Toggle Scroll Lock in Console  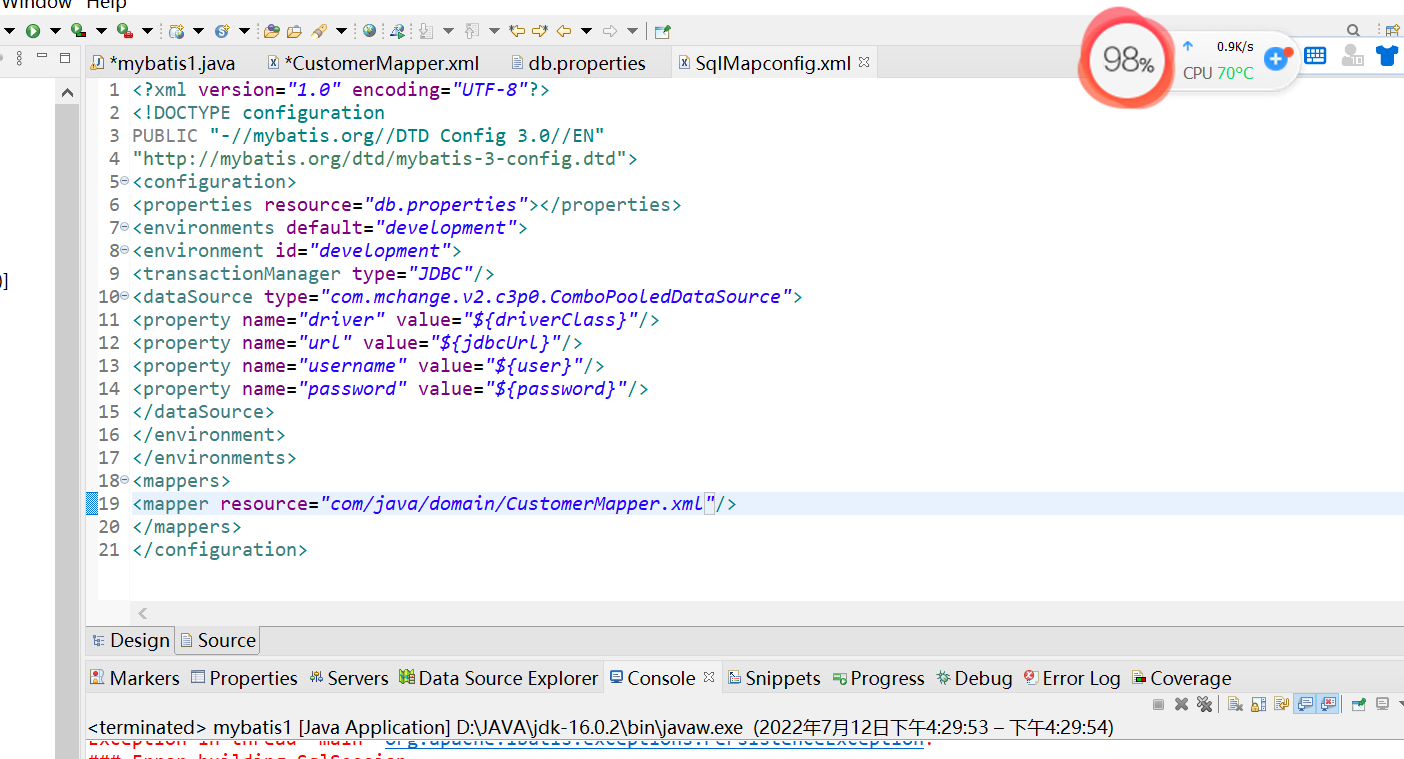click(x=1258, y=704)
